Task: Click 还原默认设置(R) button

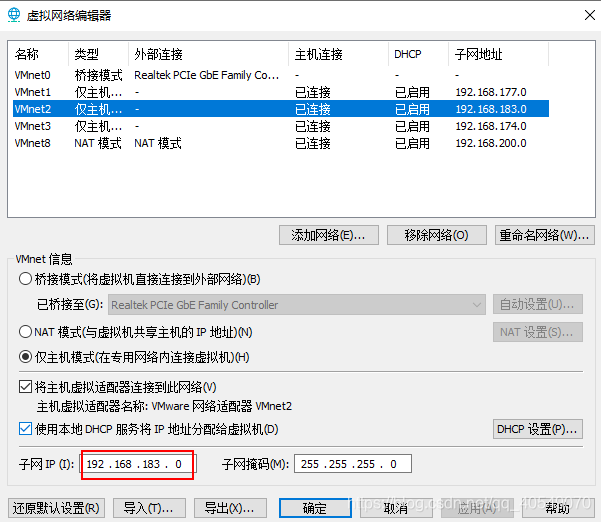Action: [x=56, y=508]
